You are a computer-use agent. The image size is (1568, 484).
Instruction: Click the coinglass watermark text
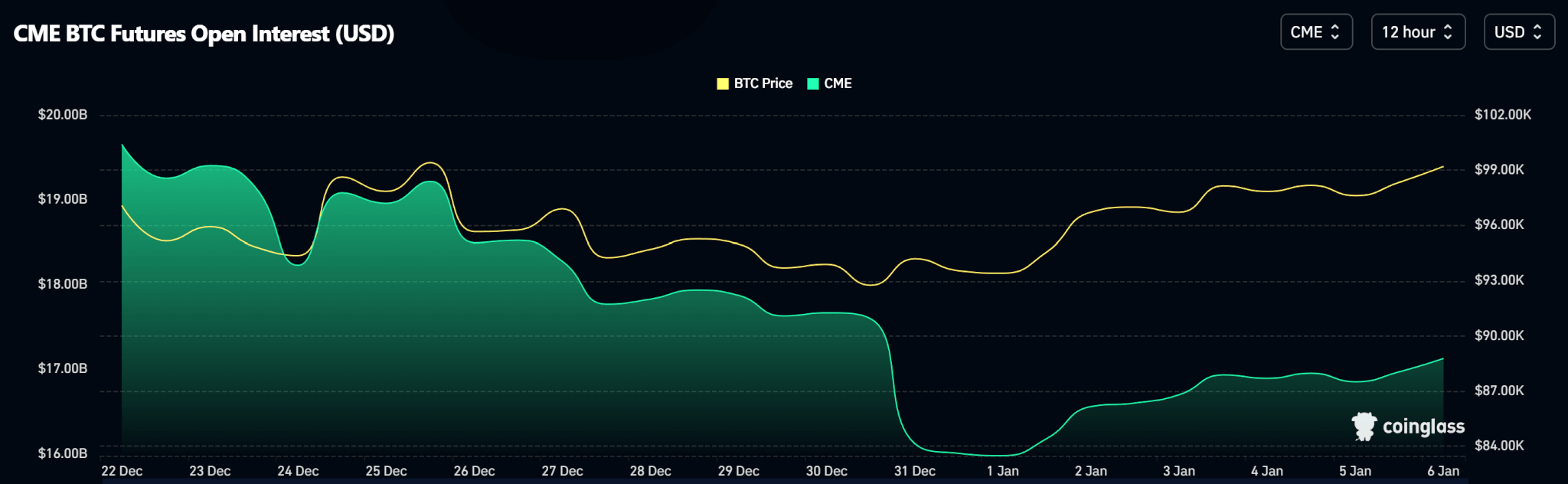(1423, 427)
